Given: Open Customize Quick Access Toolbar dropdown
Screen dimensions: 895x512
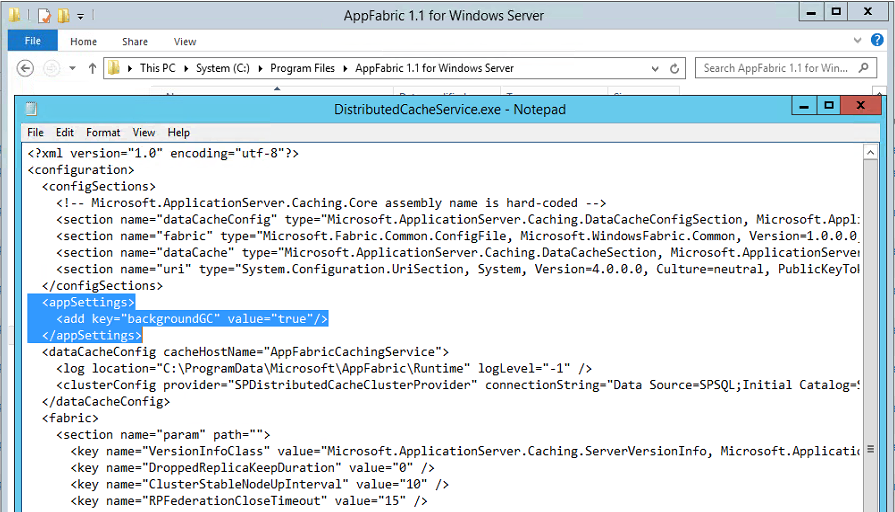Looking at the screenshot, I should [x=80, y=16].
